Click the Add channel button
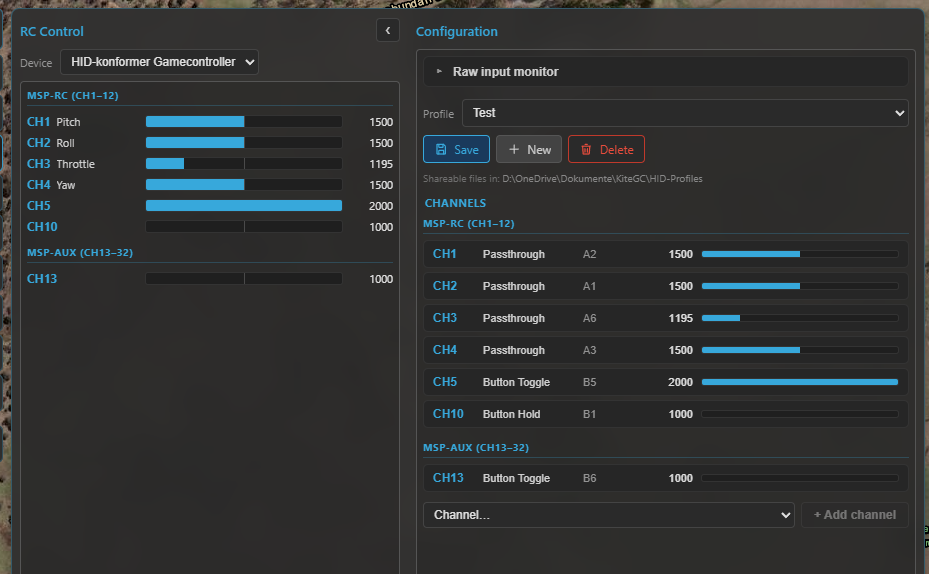 pyautogui.click(x=854, y=515)
